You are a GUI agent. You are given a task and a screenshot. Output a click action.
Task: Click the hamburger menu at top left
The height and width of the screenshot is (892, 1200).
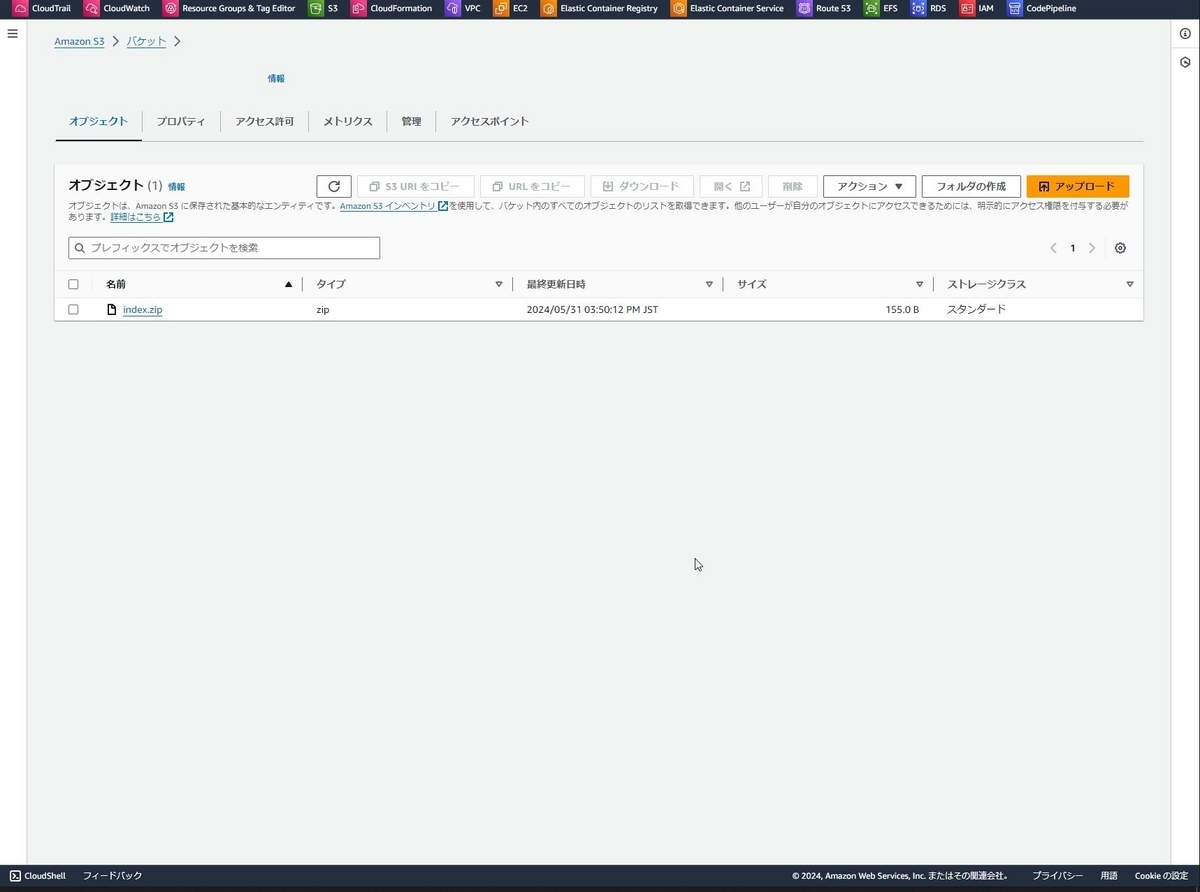[12, 33]
